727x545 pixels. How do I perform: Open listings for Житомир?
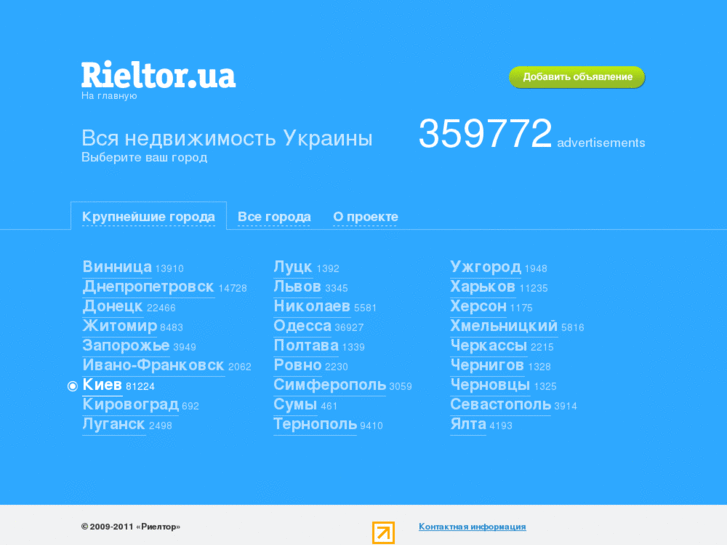click(x=120, y=326)
